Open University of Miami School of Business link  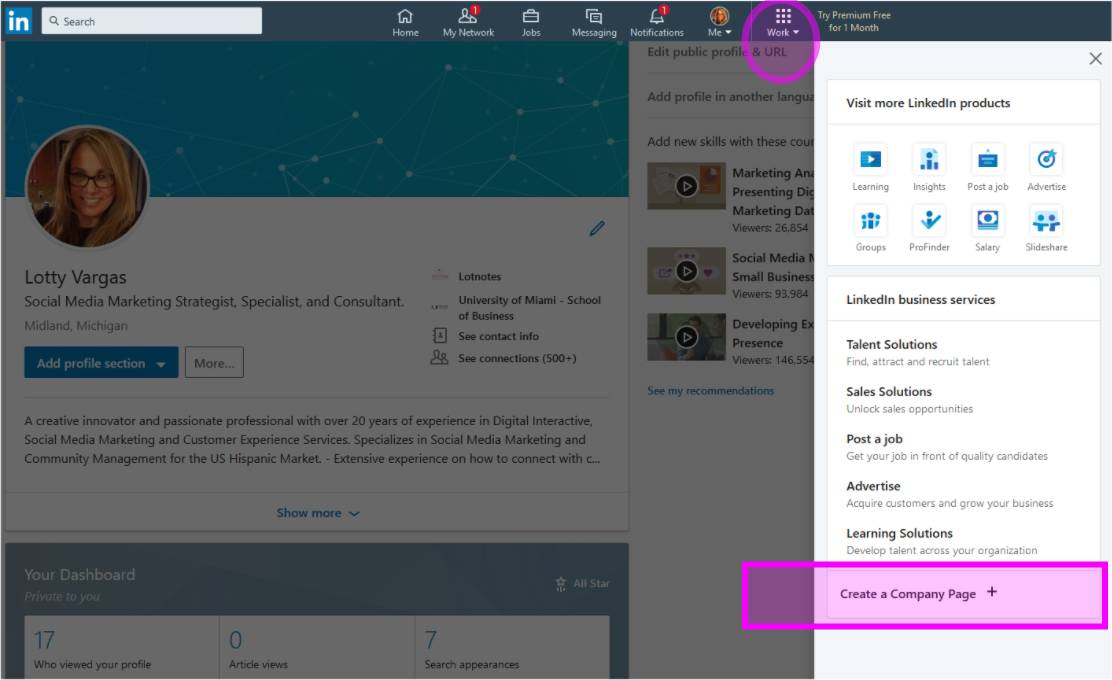click(529, 308)
